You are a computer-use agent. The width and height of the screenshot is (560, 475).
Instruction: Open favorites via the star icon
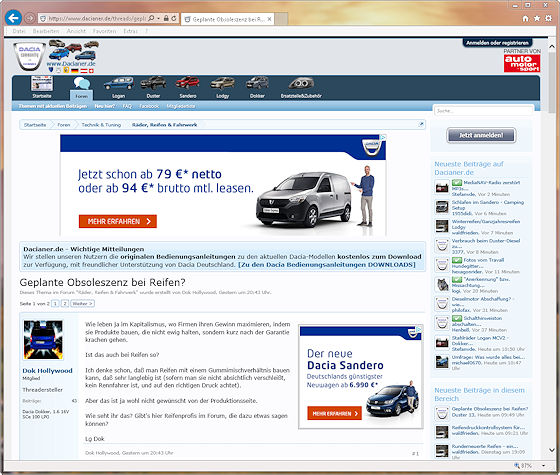point(537,18)
